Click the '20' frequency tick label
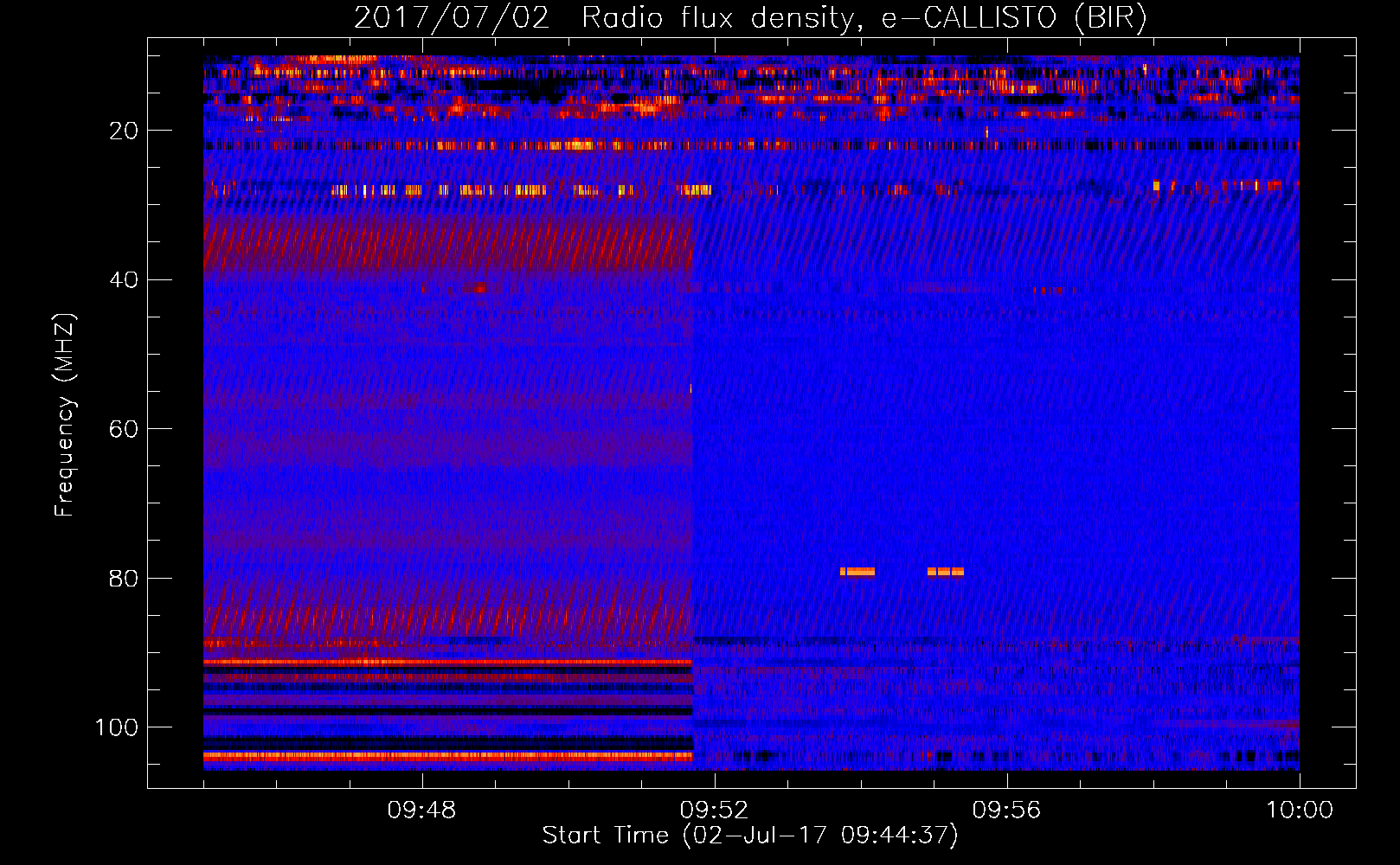The width and height of the screenshot is (1400, 865). point(124,131)
